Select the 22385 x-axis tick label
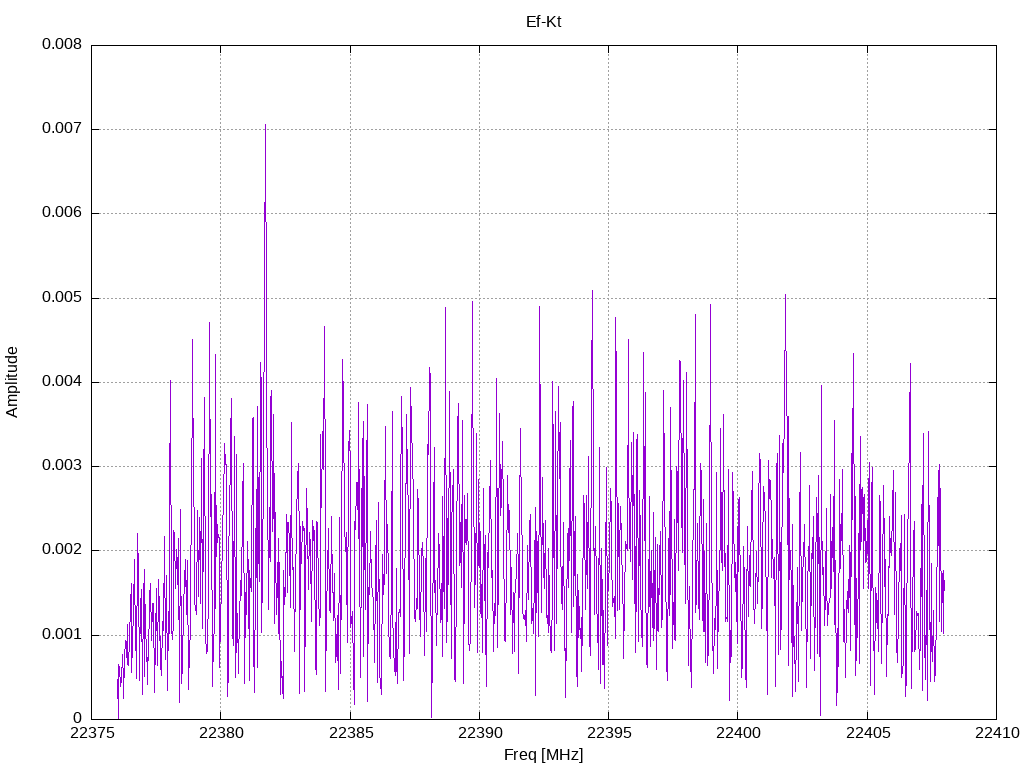Screen dimensions: 1024x768 tap(350, 733)
